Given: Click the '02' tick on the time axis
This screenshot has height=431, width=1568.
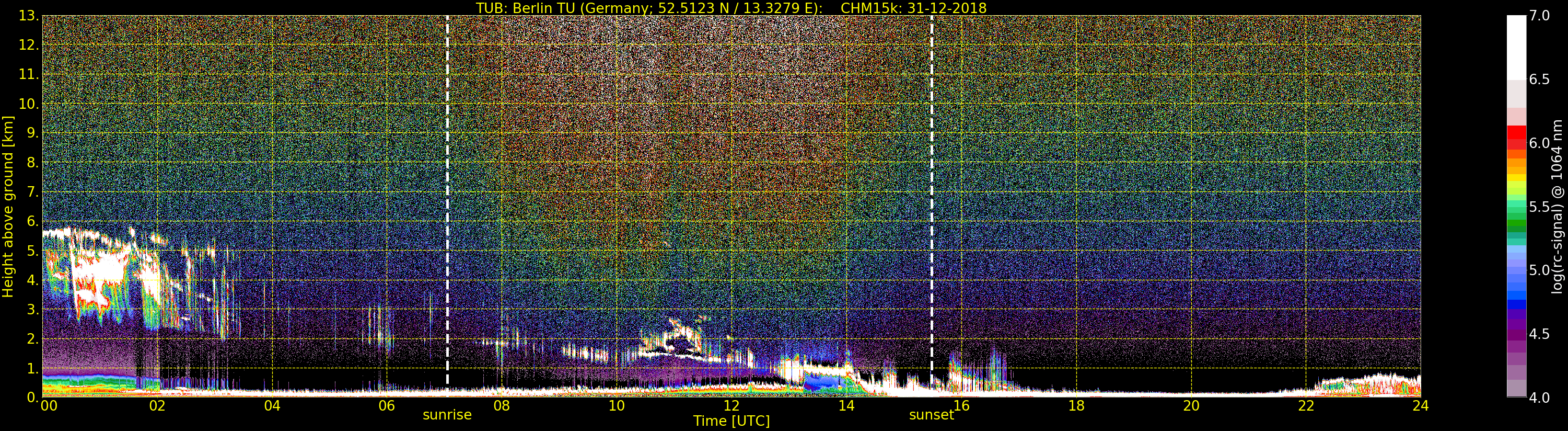Looking at the screenshot, I should pos(157,405).
